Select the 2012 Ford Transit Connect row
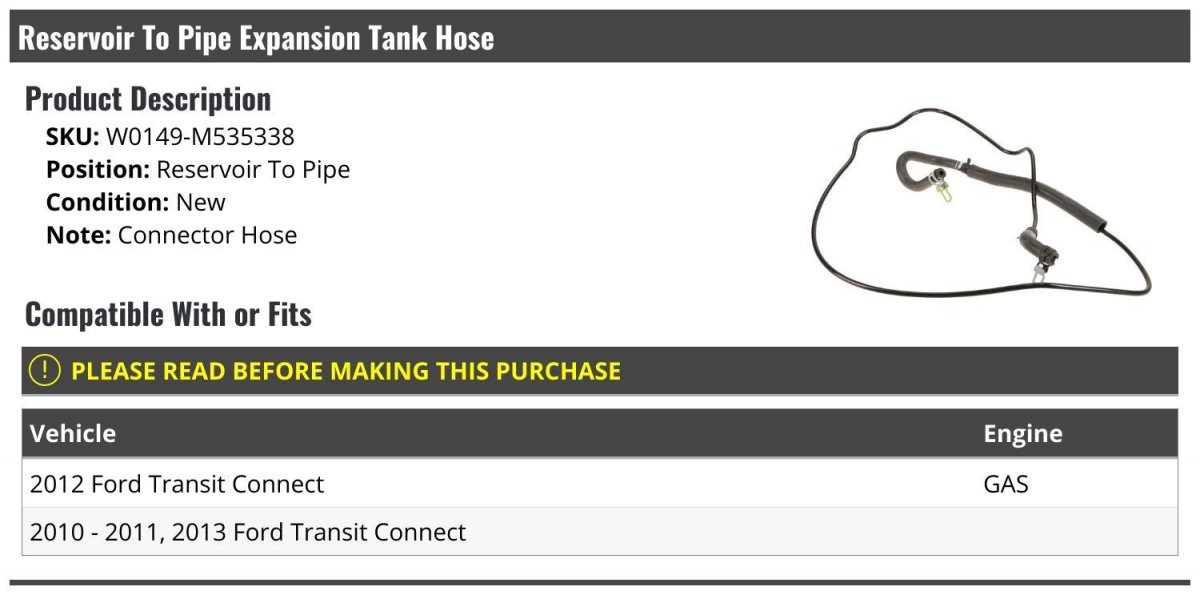Image resolution: width=1200 pixels, height=595 pixels. (x=600, y=484)
